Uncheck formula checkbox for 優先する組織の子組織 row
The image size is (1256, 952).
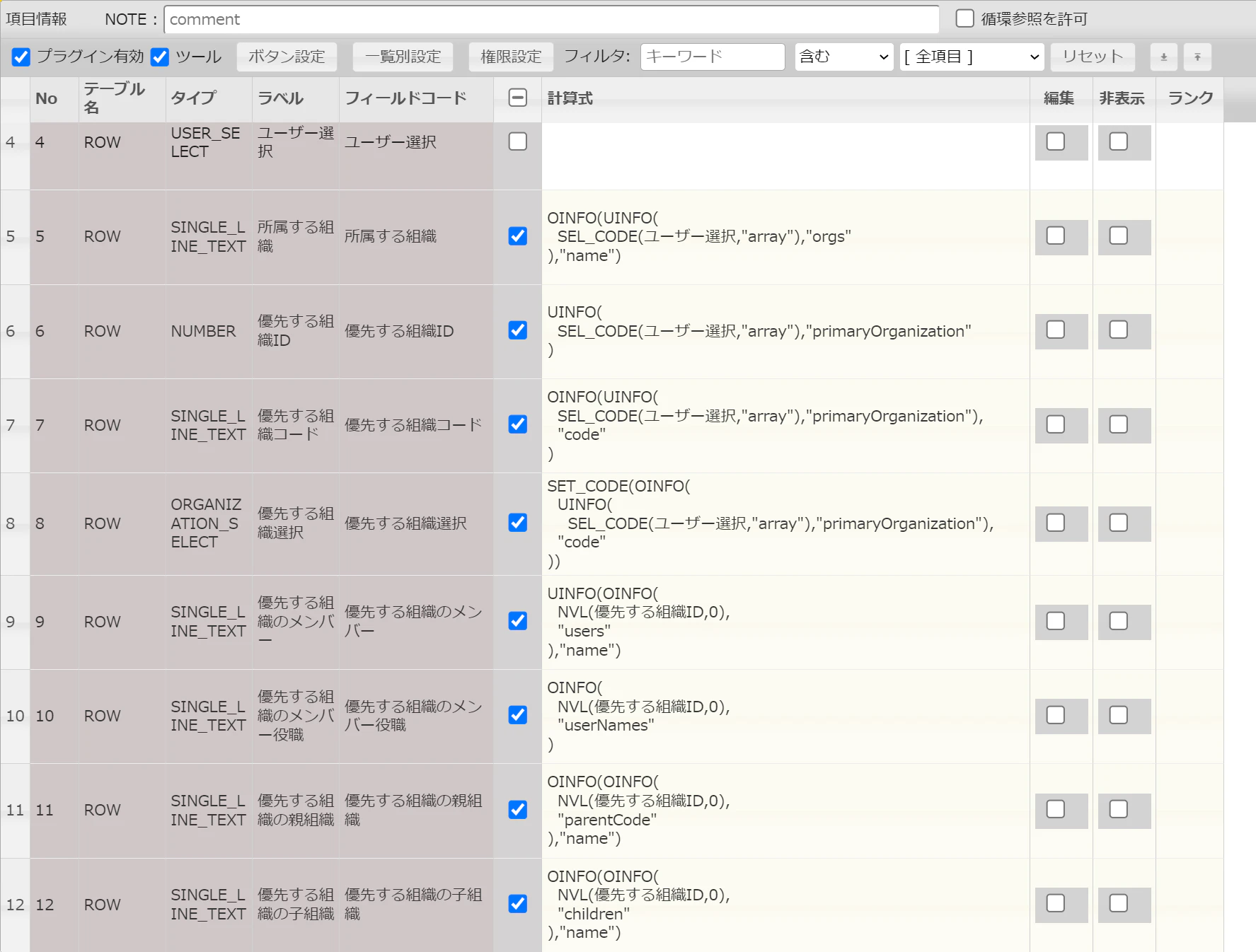tap(518, 904)
